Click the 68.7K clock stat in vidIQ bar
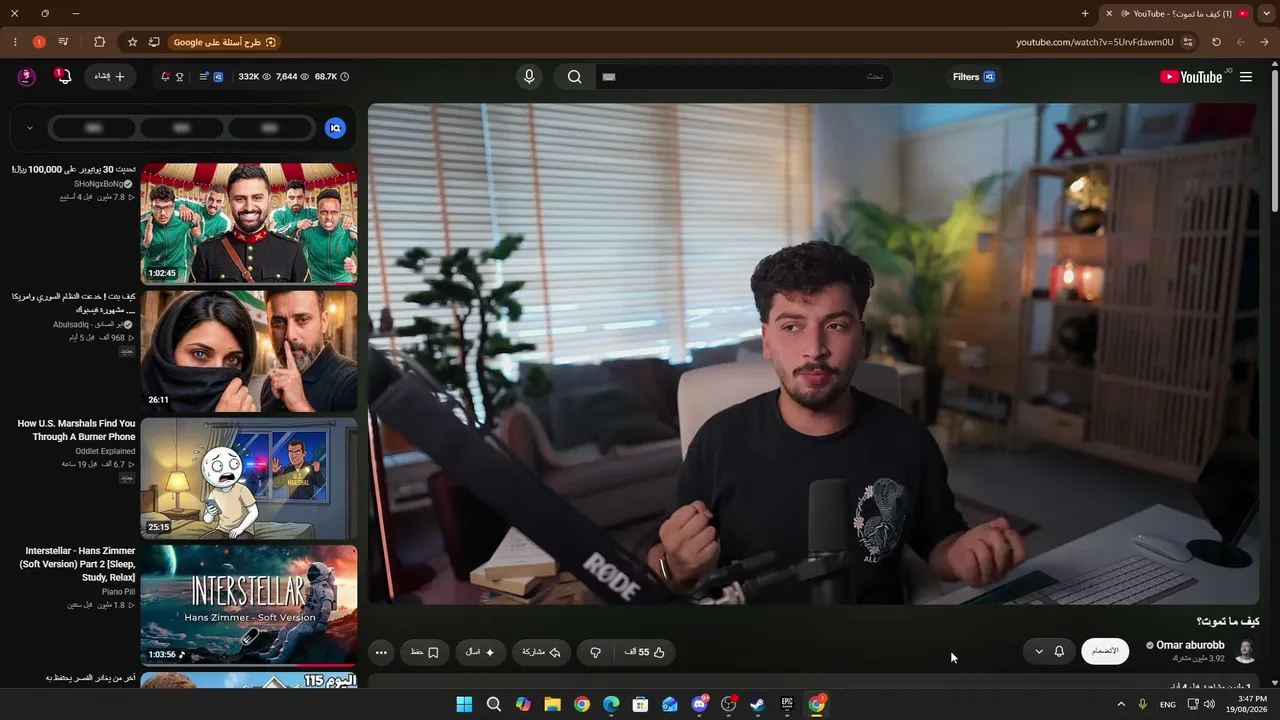Viewport: 1280px width, 720px height. [x=332, y=77]
